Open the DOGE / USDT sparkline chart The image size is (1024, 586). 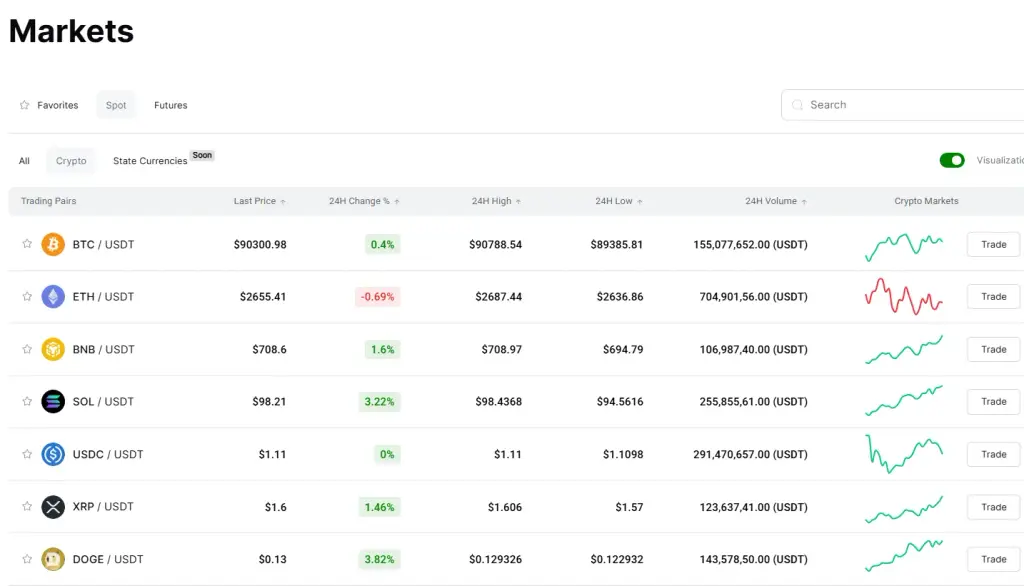[904, 556]
